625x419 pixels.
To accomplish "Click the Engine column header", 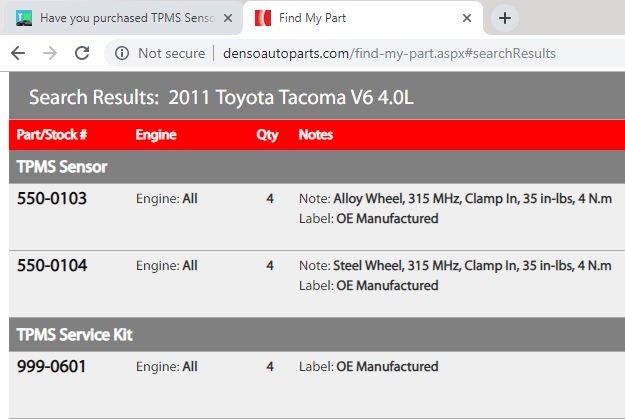I will pos(156,135).
